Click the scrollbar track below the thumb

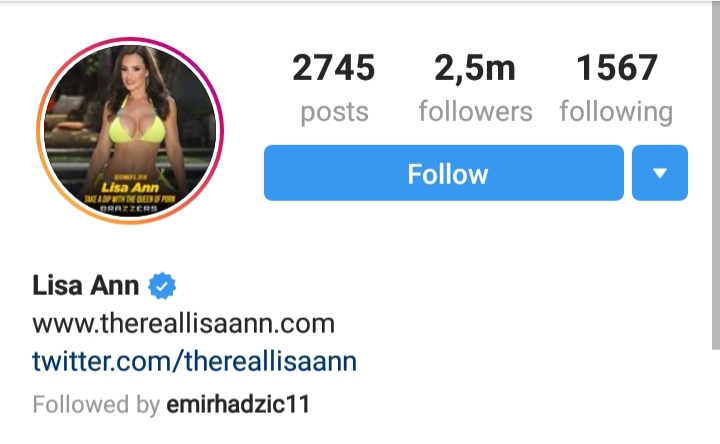(716, 397)
